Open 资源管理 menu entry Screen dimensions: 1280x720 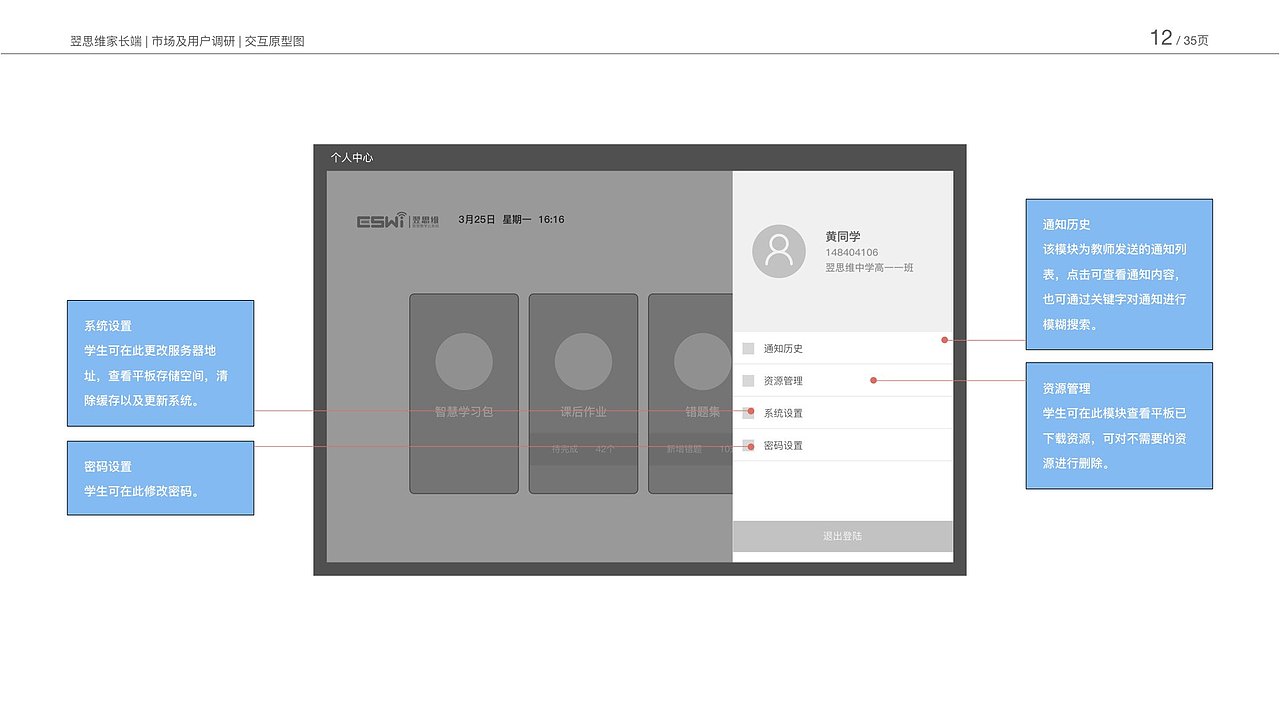point(843,381)
